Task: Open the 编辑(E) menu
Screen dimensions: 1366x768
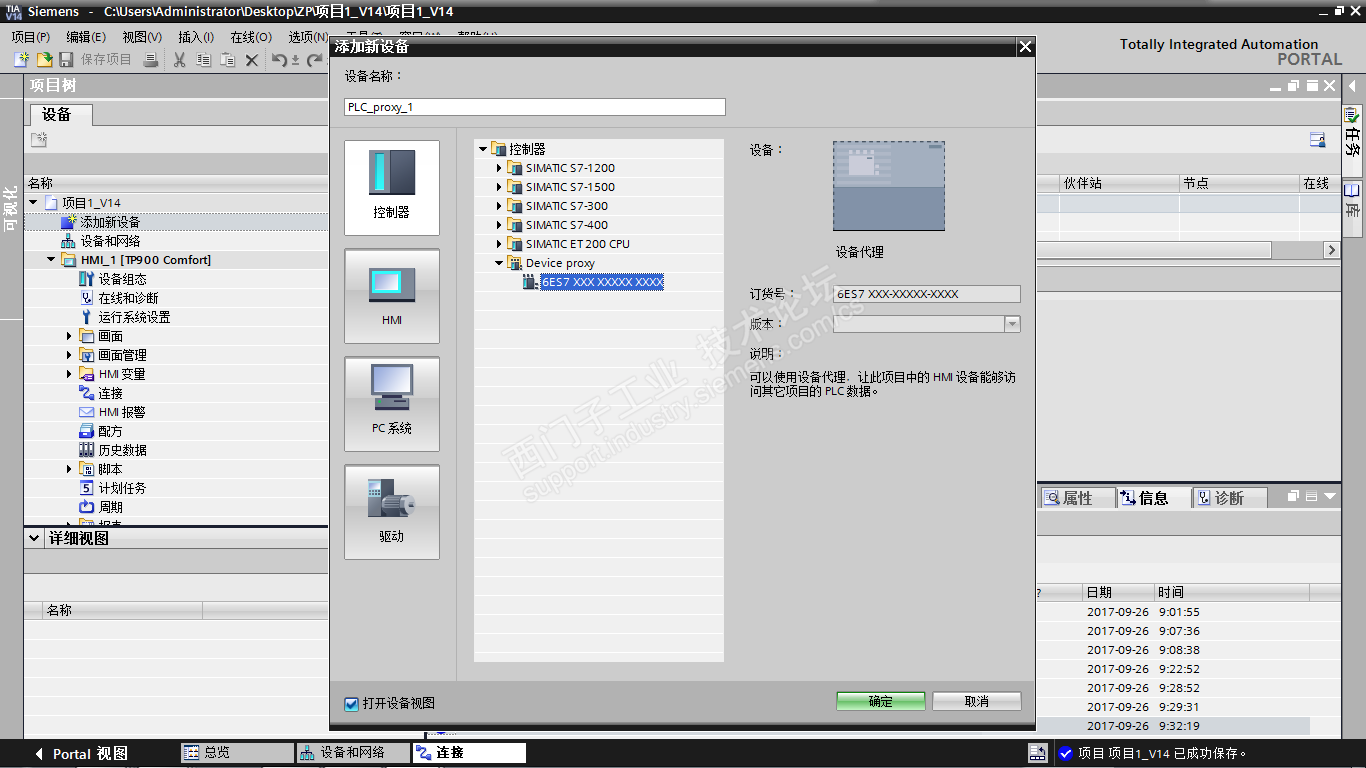Action: (x=86, y=37)
